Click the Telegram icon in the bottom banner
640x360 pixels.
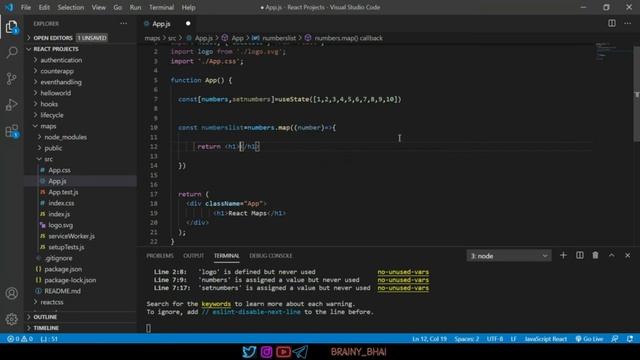coord(300,351)
